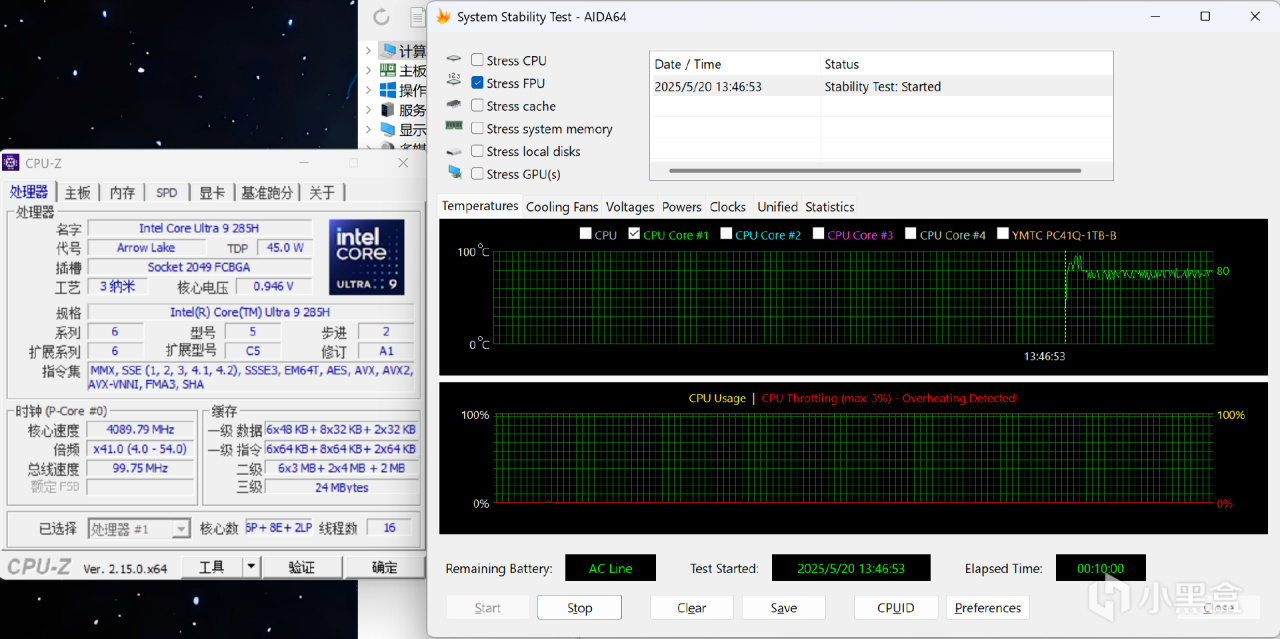1280x639 pixels.
Task: Click the refresh arrow icon in background window
Action: point(381,16)
